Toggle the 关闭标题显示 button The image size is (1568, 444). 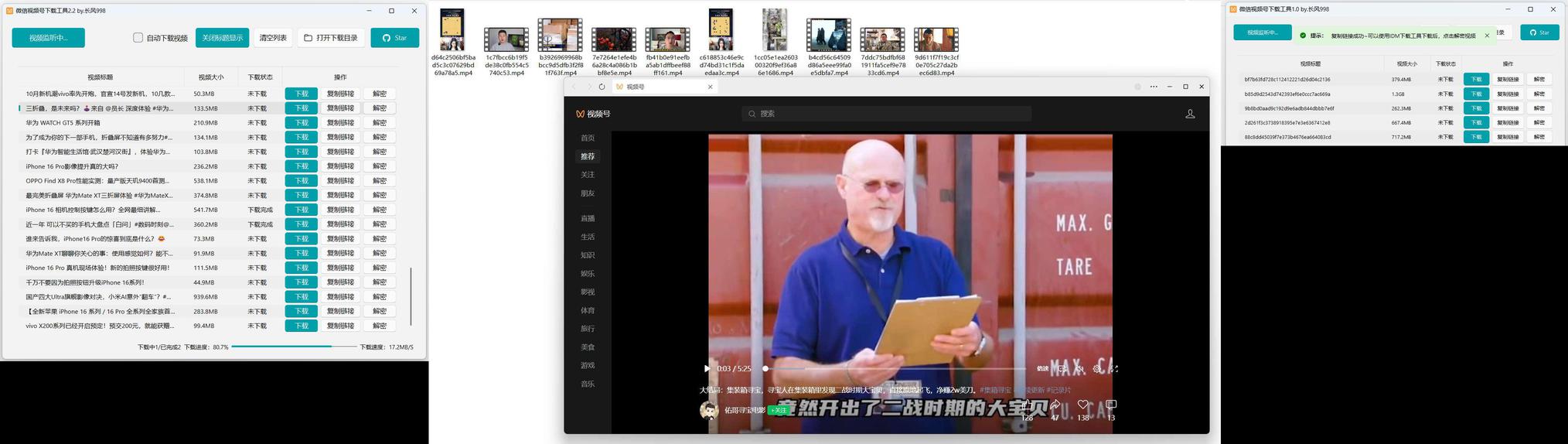222,38
